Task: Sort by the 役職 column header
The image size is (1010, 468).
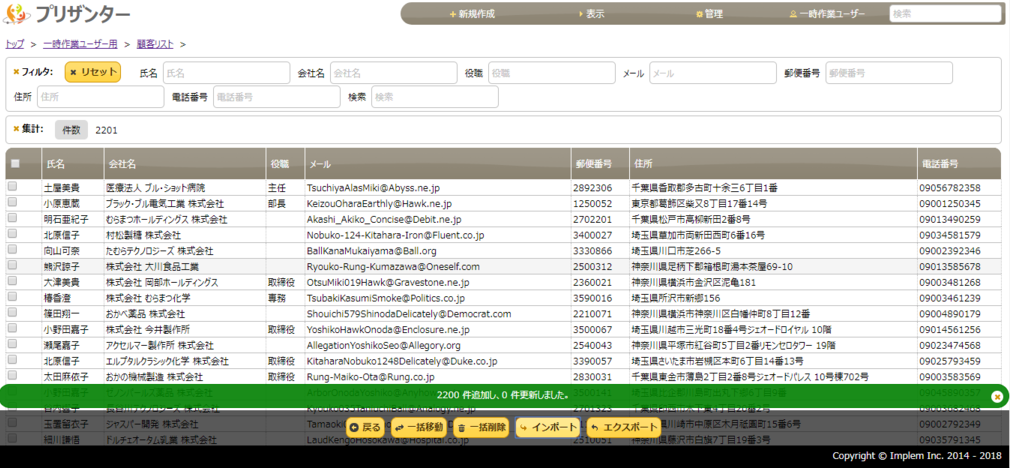Action: pyautogui.click(x=285, y=164)
